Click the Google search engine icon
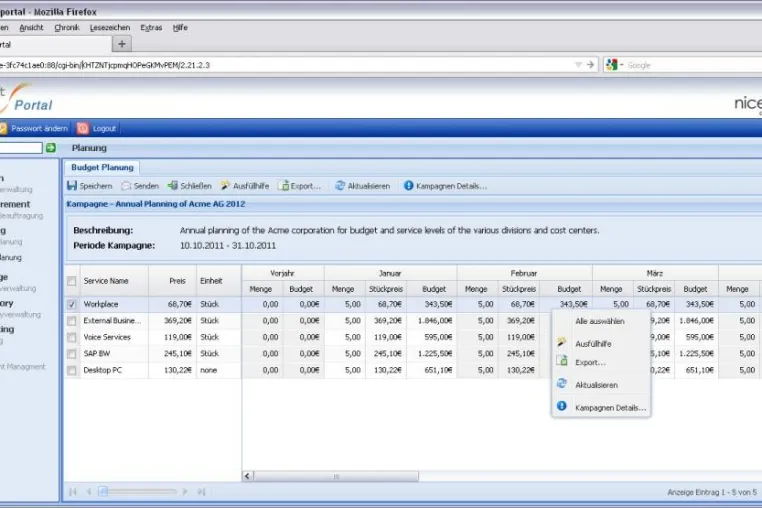762x508 pixels. coord(611,65)
